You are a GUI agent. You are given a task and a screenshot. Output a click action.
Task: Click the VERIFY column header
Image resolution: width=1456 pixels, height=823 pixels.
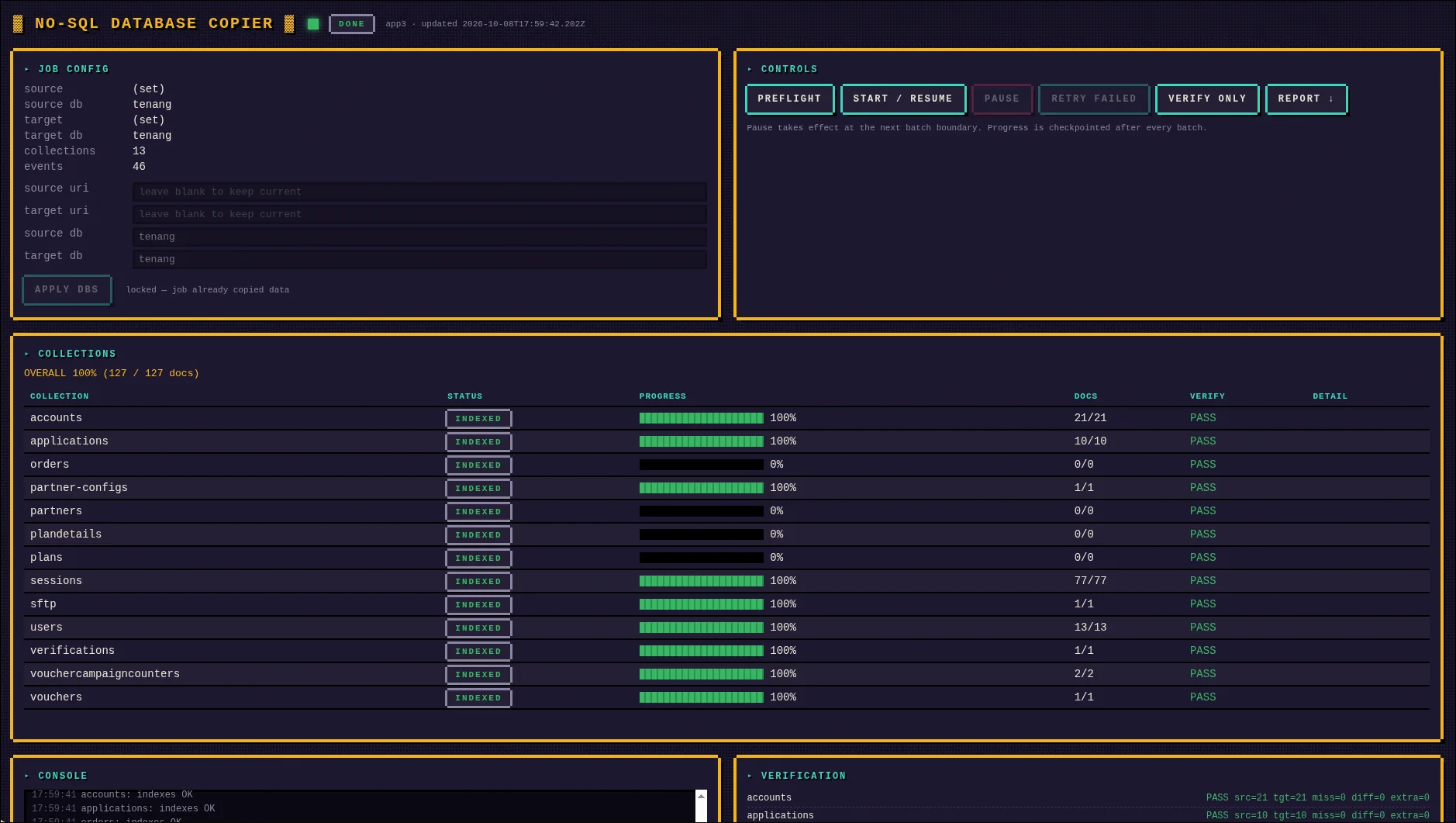tap(1208, 396)
